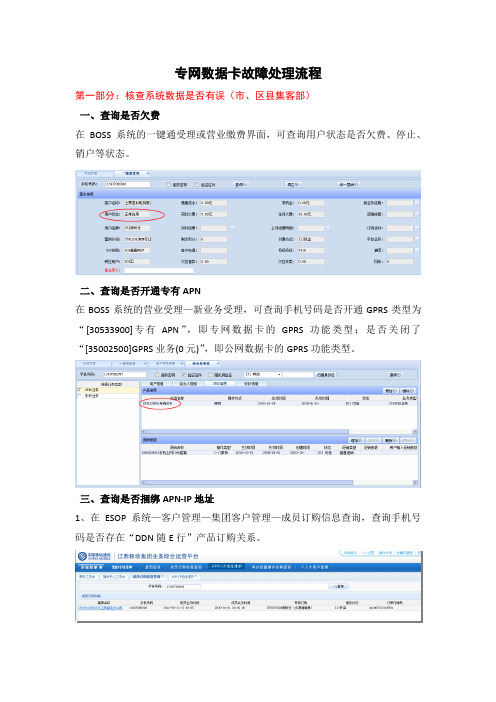Click the query button in the ESOP screenshot
496x702 pixels.
[x=338, y=586]
